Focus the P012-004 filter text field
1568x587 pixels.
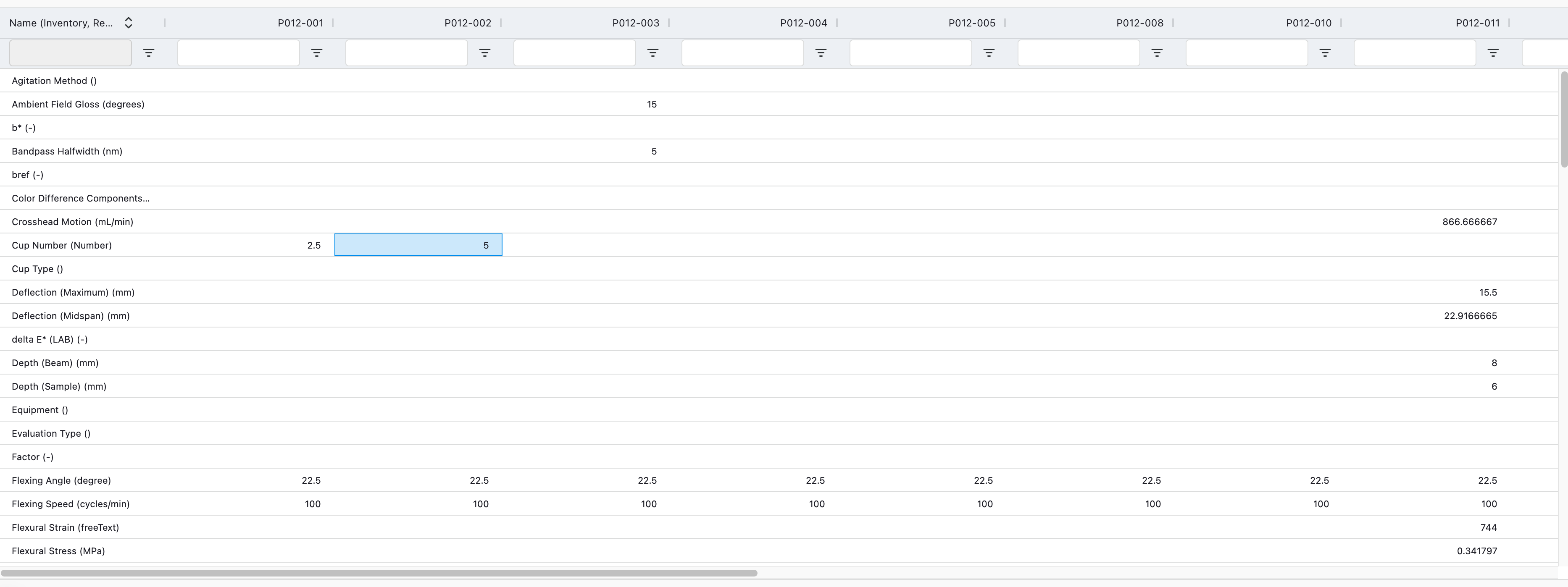pyautogui.click(x=742, y=53)
